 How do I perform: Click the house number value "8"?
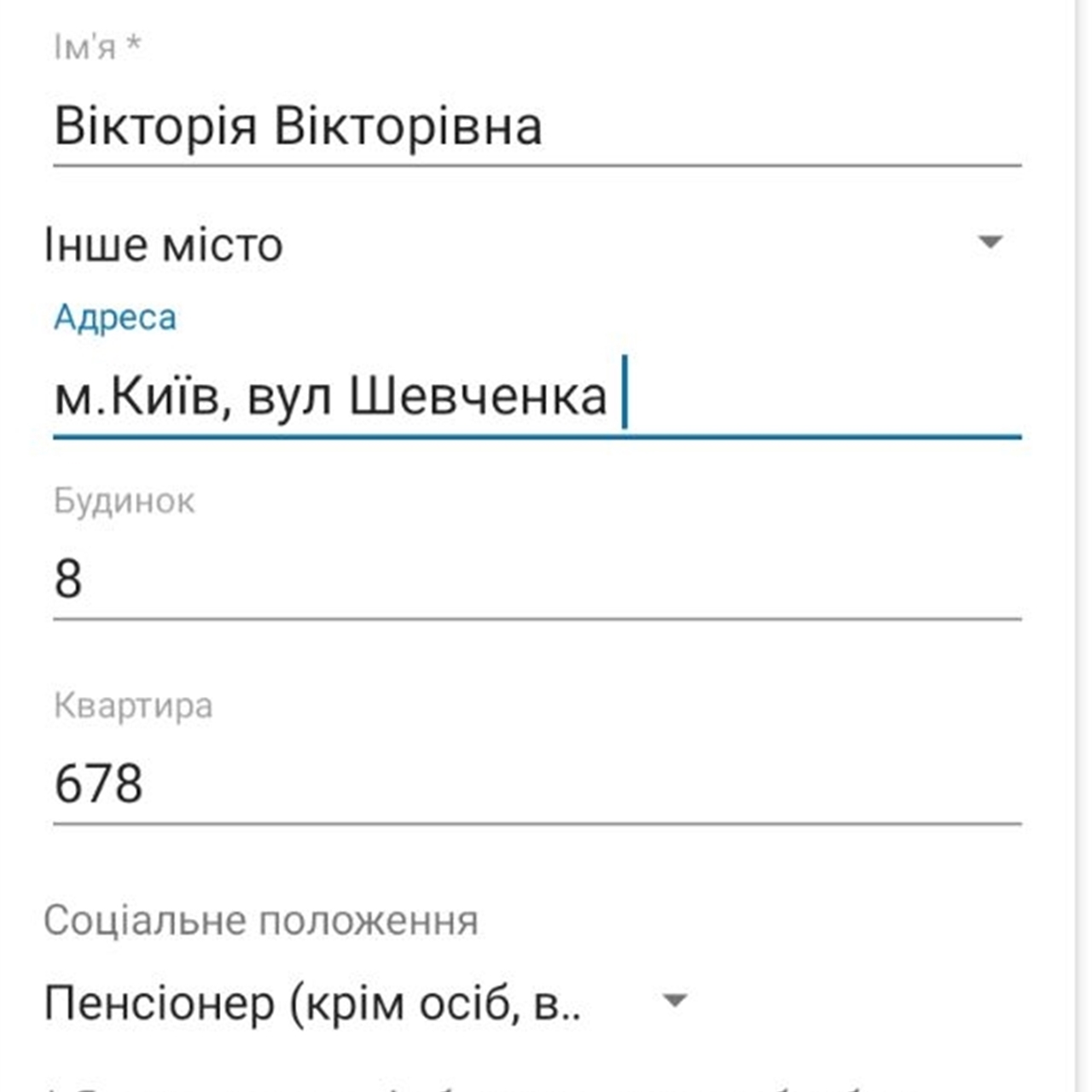68,579
